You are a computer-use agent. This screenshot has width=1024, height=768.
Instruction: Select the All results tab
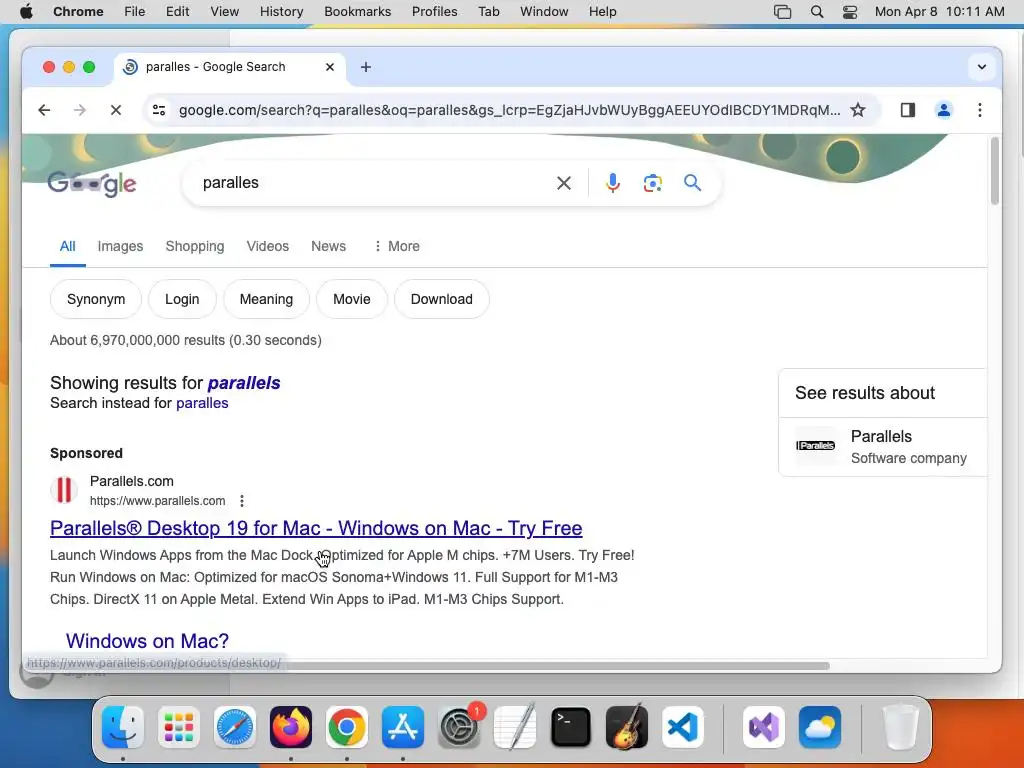(x=67, y=246)
